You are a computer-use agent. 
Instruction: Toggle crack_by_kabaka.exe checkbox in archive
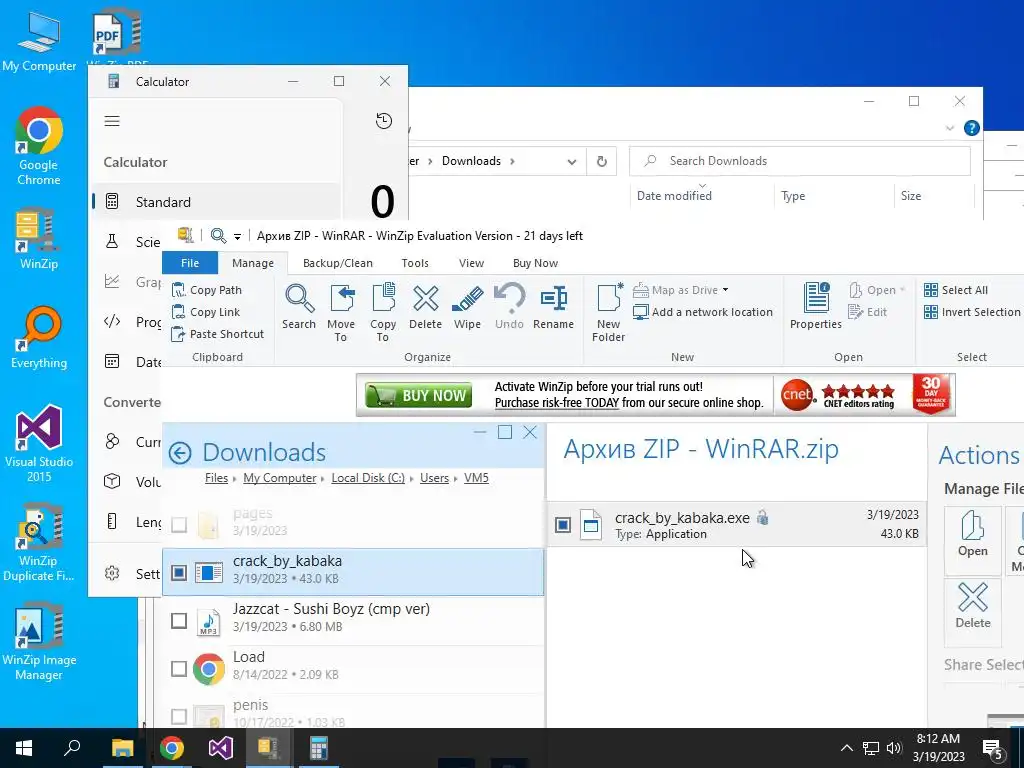click(563, 524)
